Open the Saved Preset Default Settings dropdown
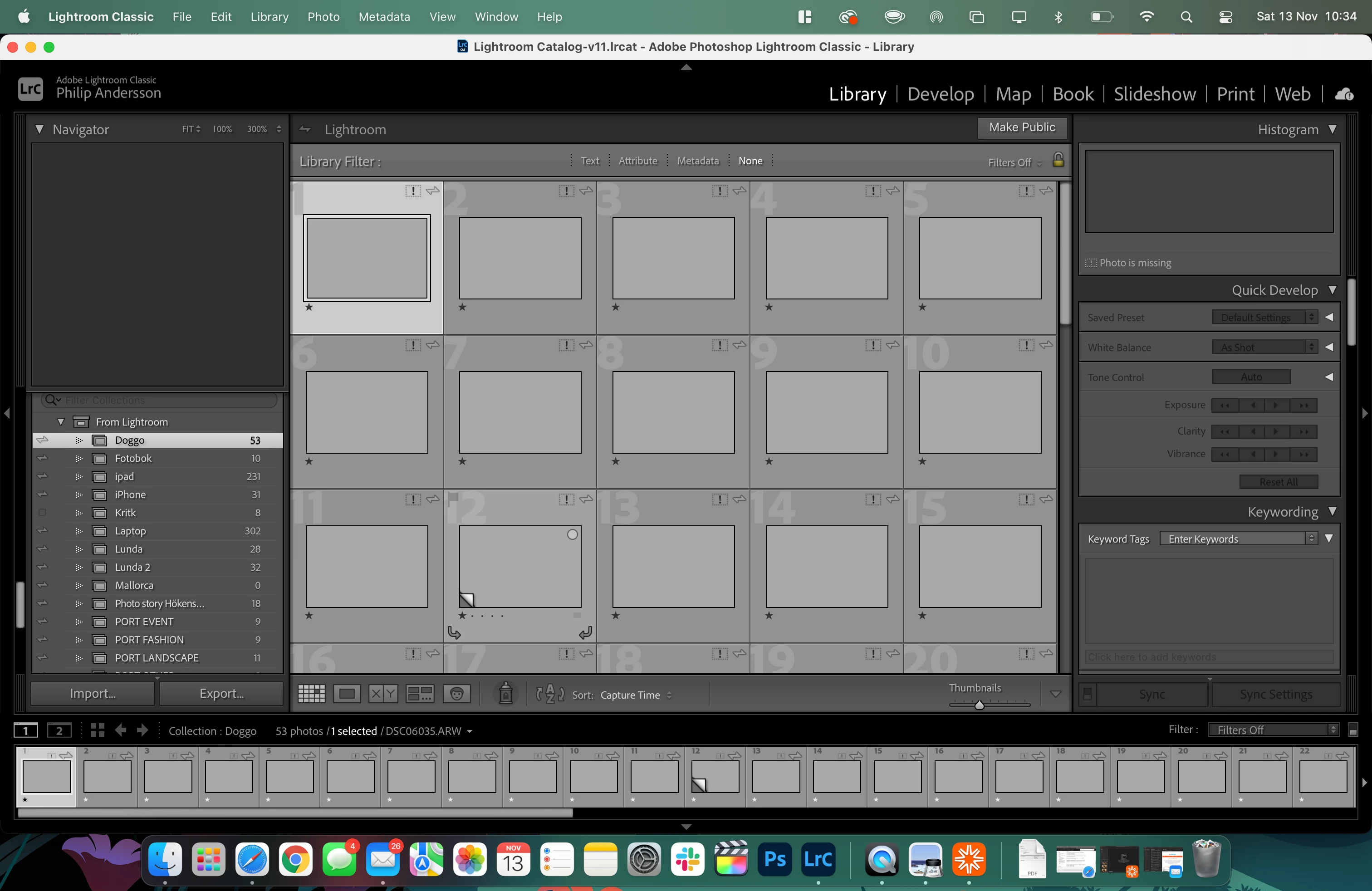This screenshot has width=1372, height=891. (1264, 318)
